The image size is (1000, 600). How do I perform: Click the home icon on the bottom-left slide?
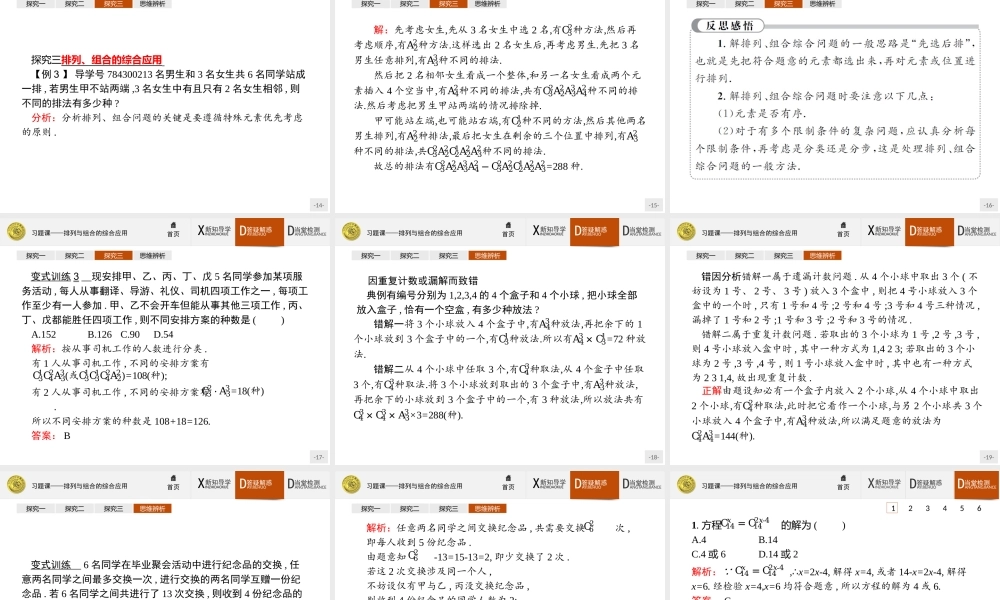[175, 483]
